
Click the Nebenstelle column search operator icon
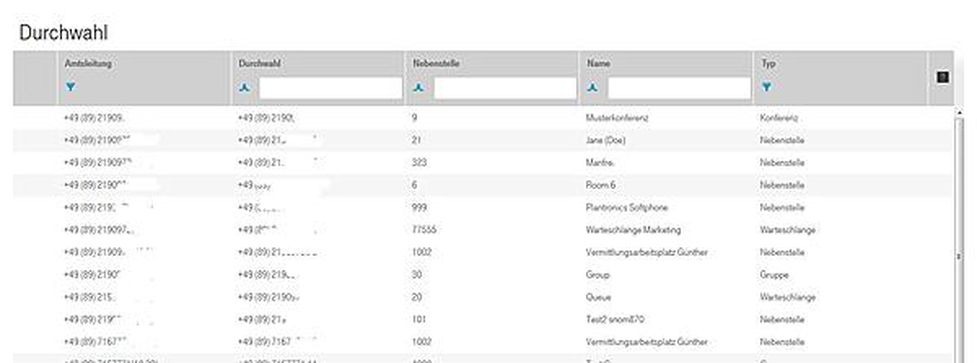[420, 88]
